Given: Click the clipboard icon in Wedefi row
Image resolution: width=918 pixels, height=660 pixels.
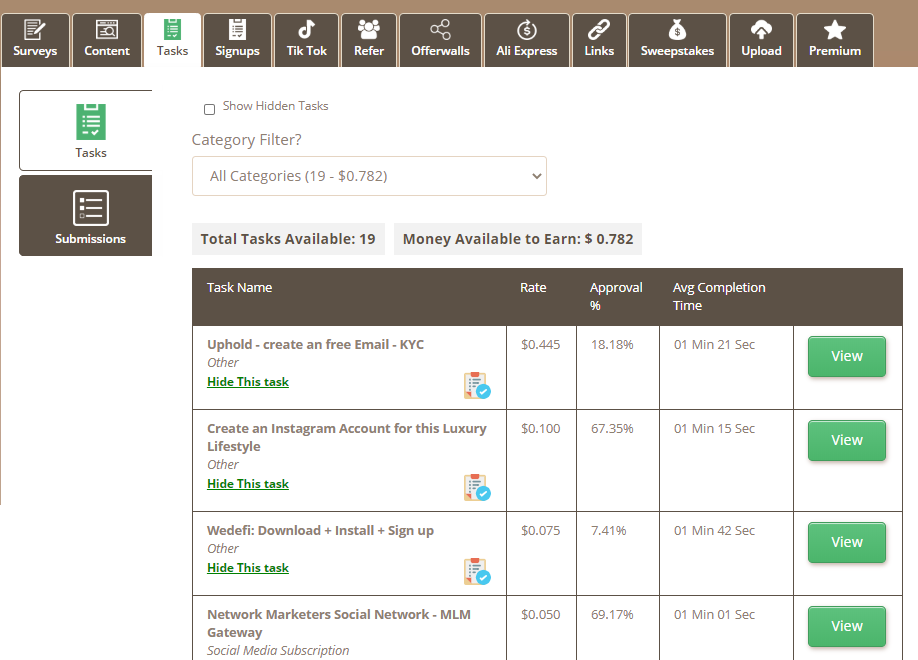Looking at the screenshot, I should click(477, 571).
